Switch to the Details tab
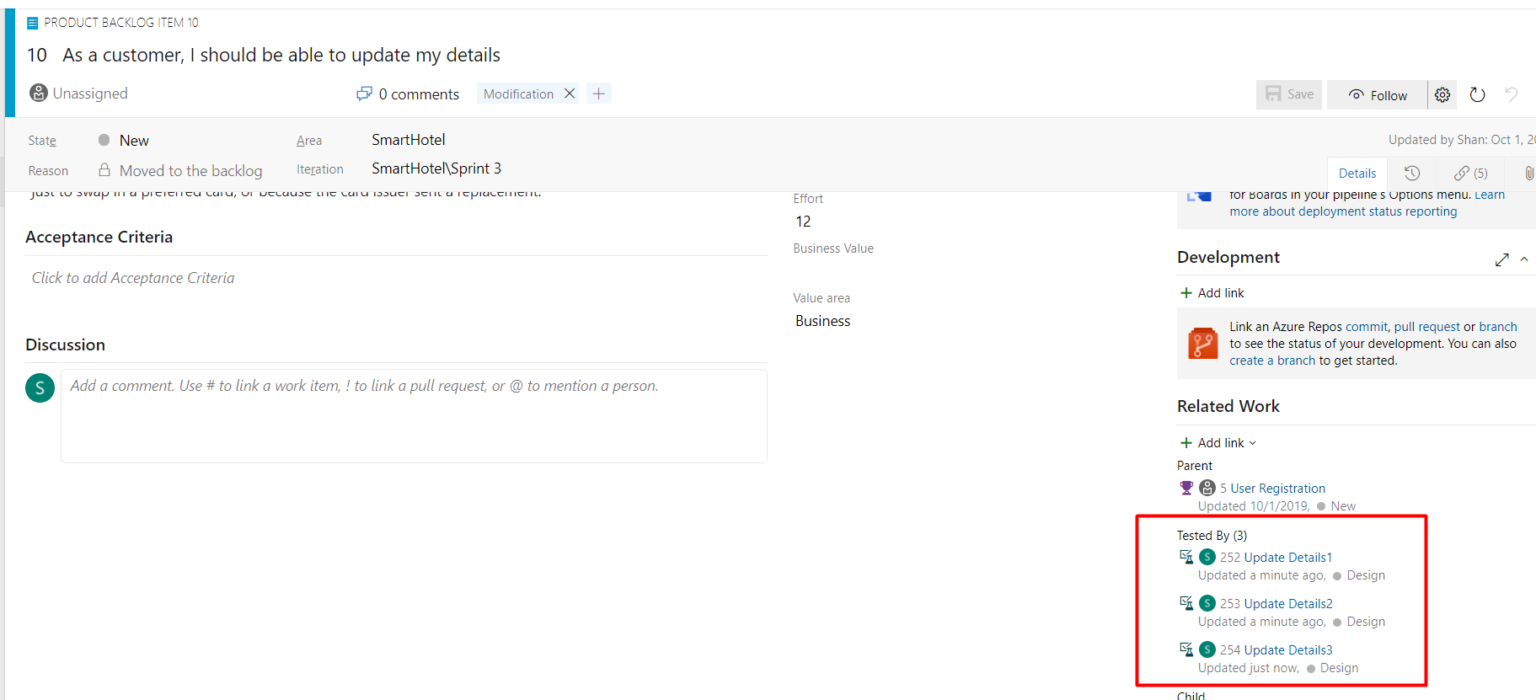The image size is (1536, 700). (x=1357, y=173)
